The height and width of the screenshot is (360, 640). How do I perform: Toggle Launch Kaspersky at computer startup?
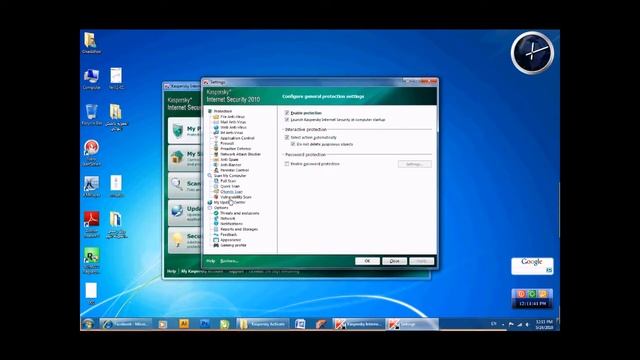[287, 120]
